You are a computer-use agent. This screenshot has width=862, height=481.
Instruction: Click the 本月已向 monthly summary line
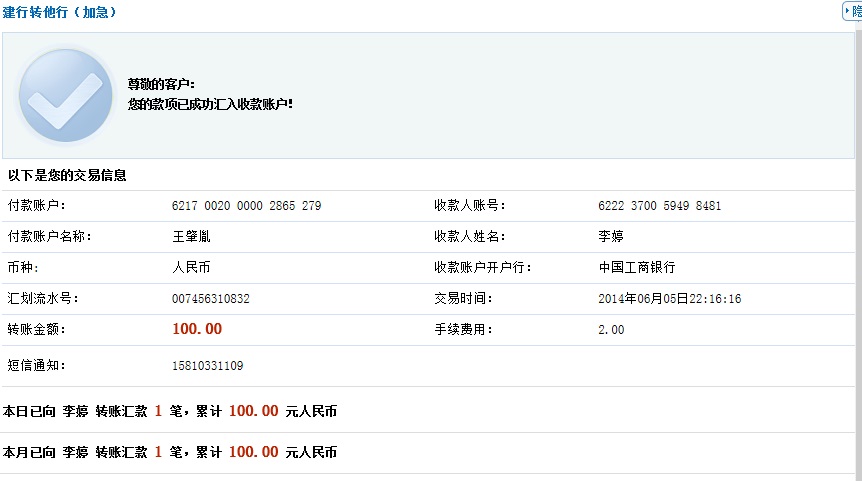coord(170,452)
